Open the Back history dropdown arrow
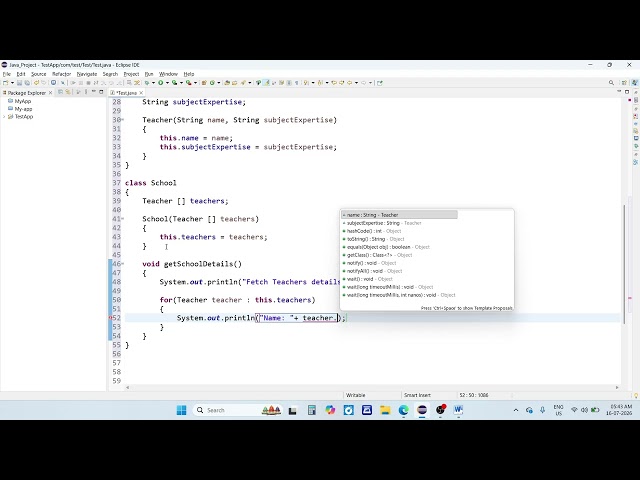 (x=357, y=83)
